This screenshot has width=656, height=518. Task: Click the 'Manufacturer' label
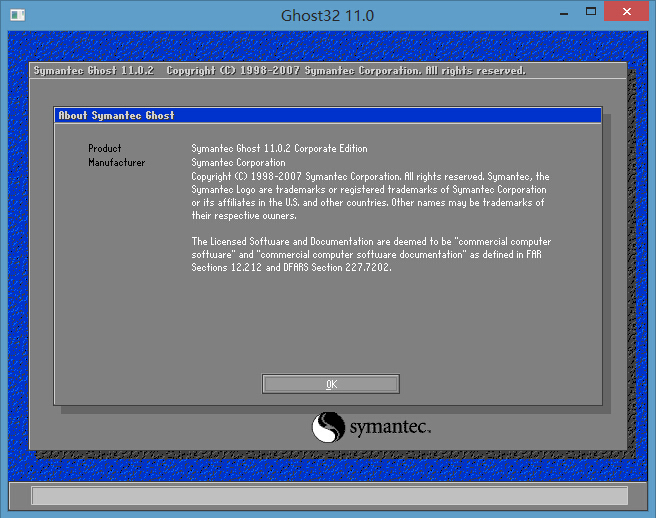[117, 162]
